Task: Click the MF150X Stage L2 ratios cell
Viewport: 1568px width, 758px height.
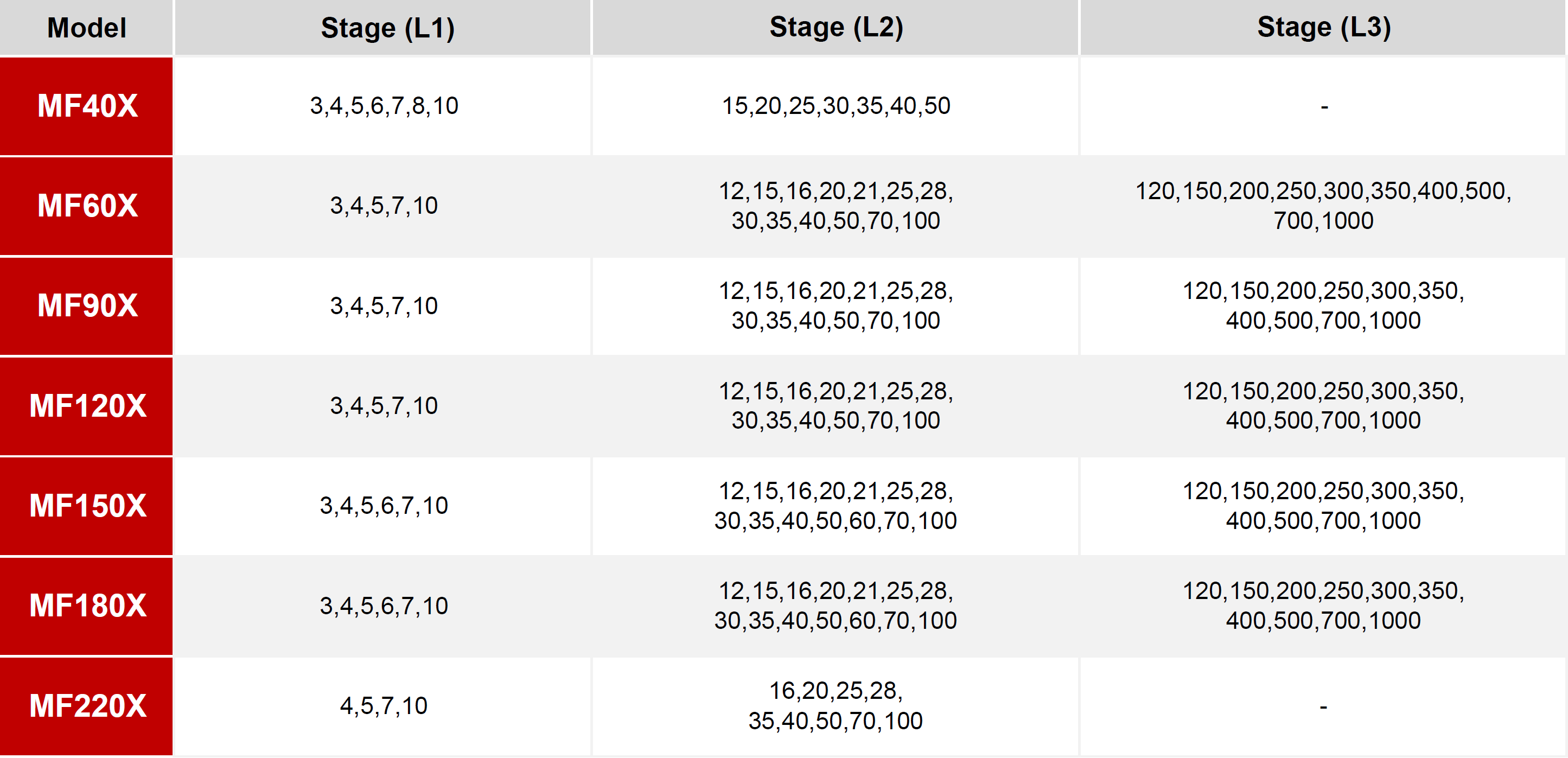Action: pos(835,506)
